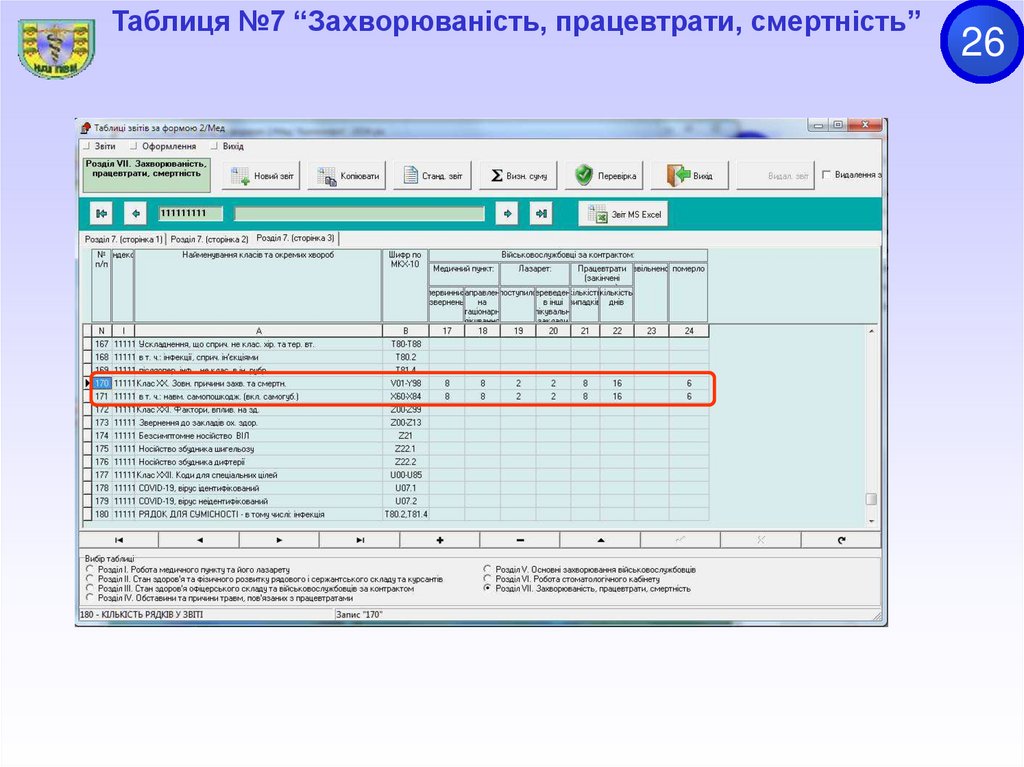Screen dimensions: 1024x767
Task: Click the Вихід door button in the toolbar
Action: pyautogui.click(x=690, y=176)
